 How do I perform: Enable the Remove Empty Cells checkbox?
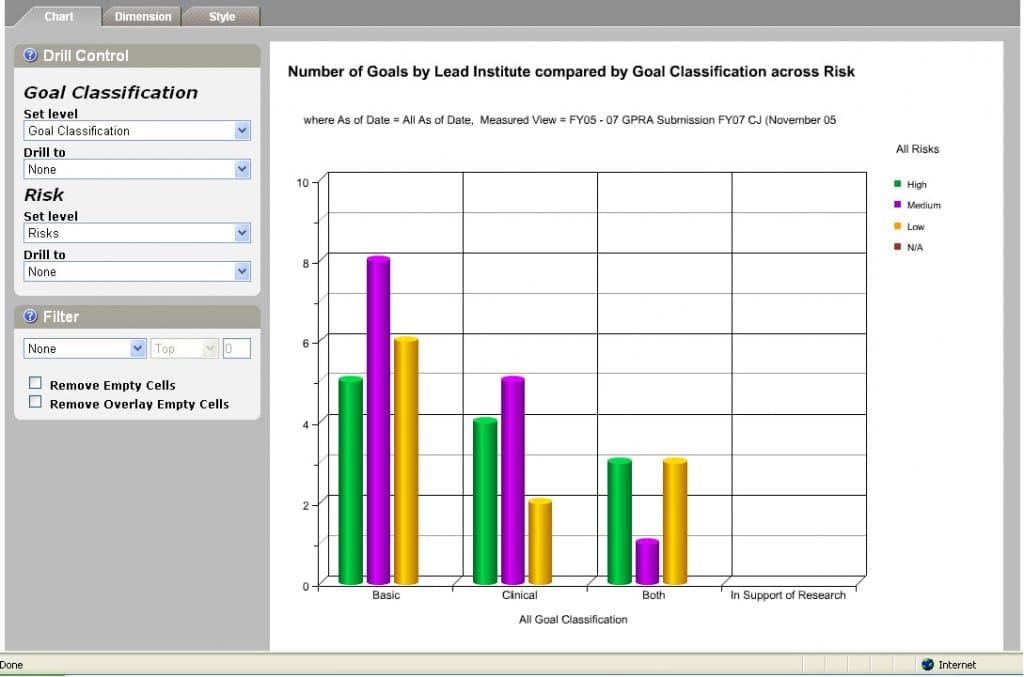pos(35,384)
